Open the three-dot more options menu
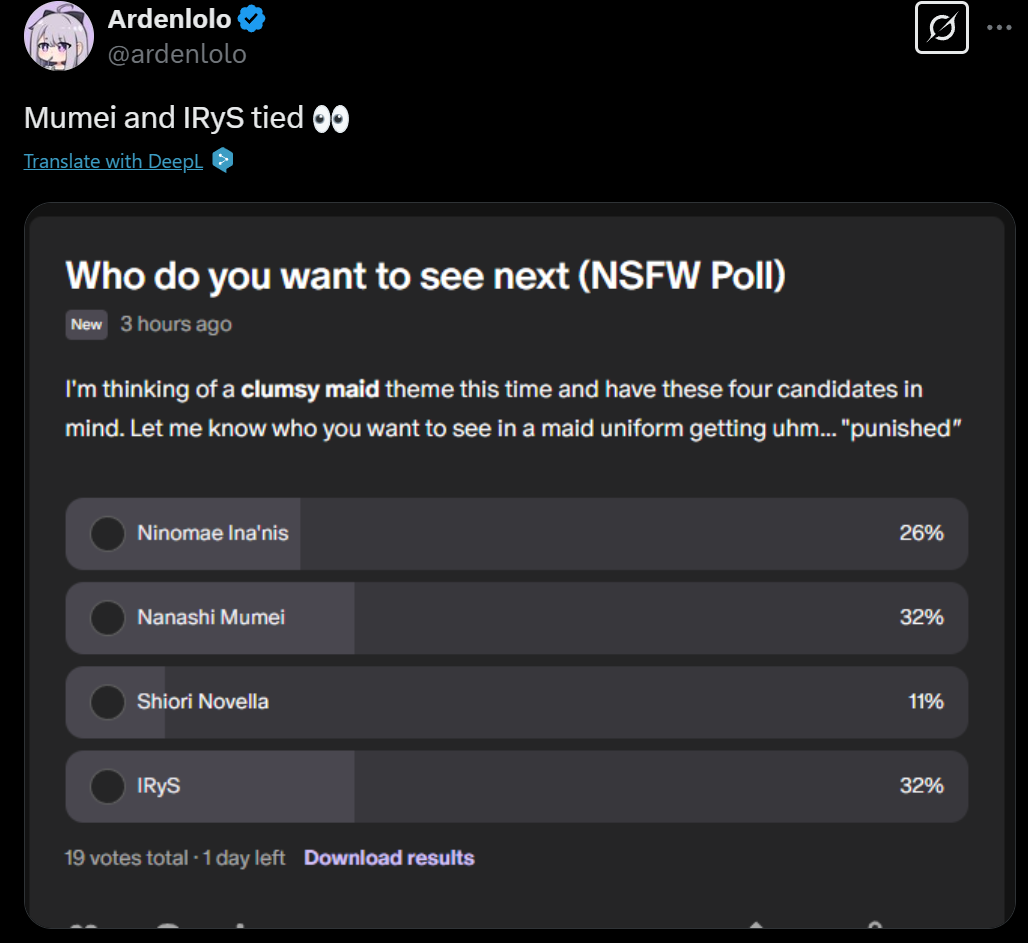 [999, 28]
